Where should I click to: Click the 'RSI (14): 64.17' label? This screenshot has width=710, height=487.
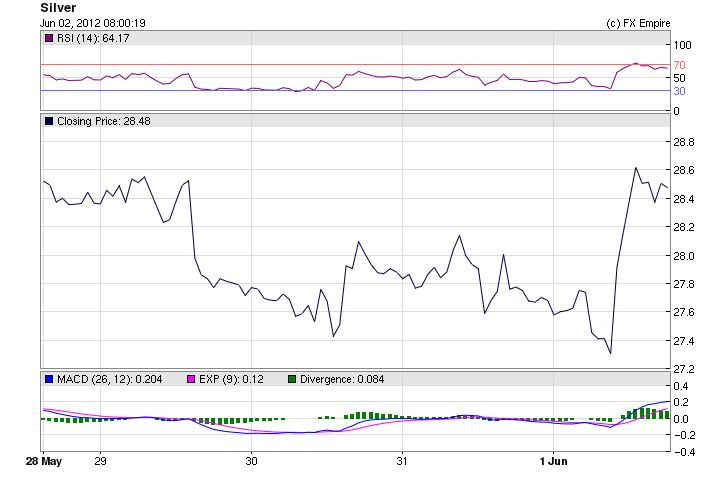point(93,38)
